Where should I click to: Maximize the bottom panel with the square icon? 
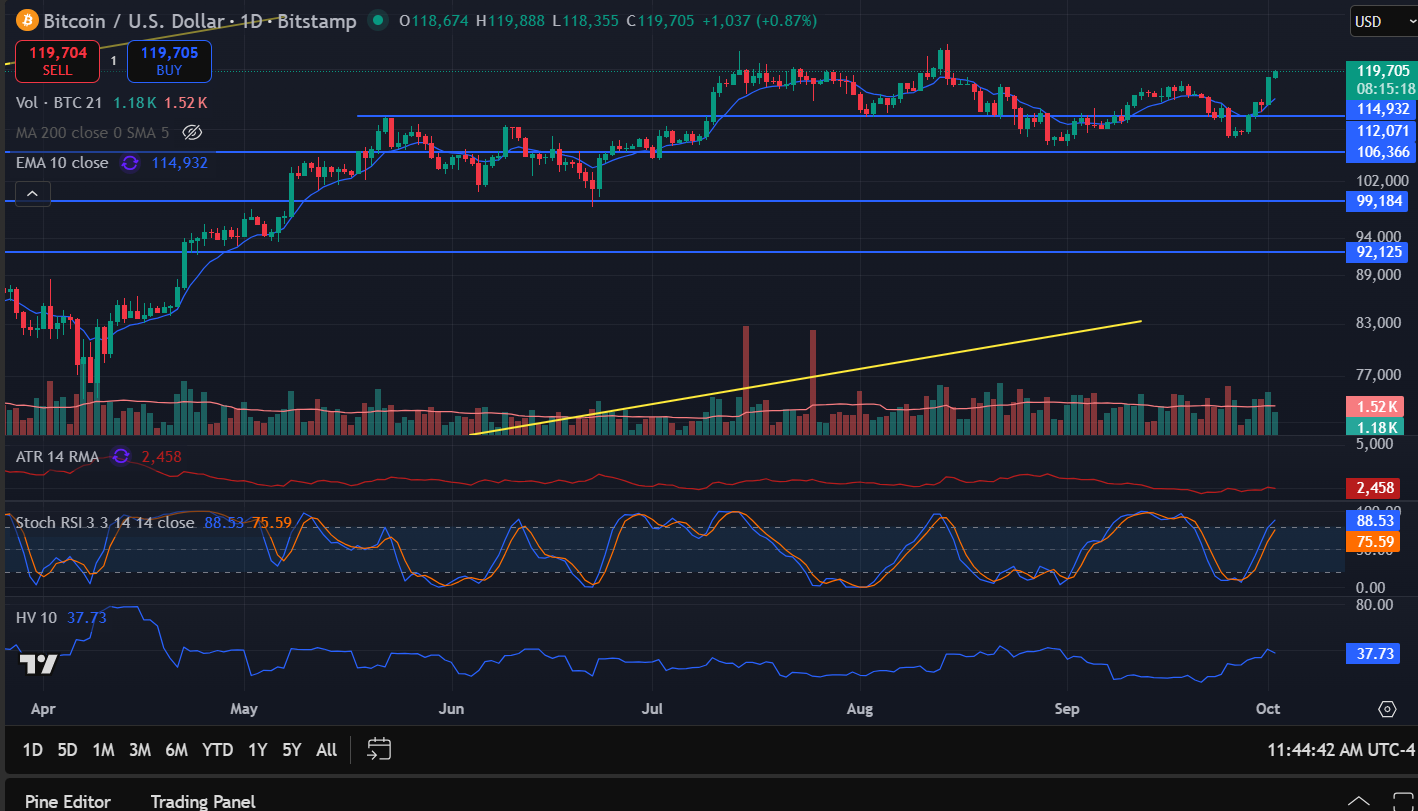[x=1401, y=801]
